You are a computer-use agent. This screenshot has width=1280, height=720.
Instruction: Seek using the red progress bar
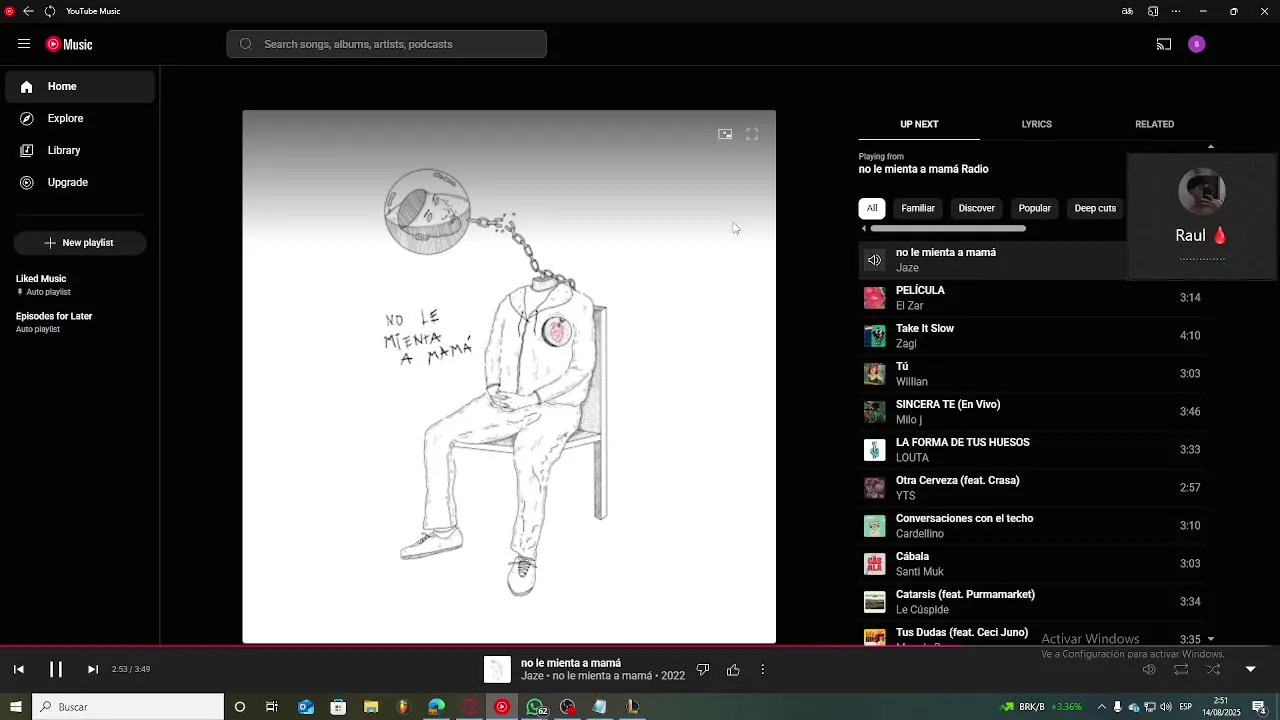640,646
